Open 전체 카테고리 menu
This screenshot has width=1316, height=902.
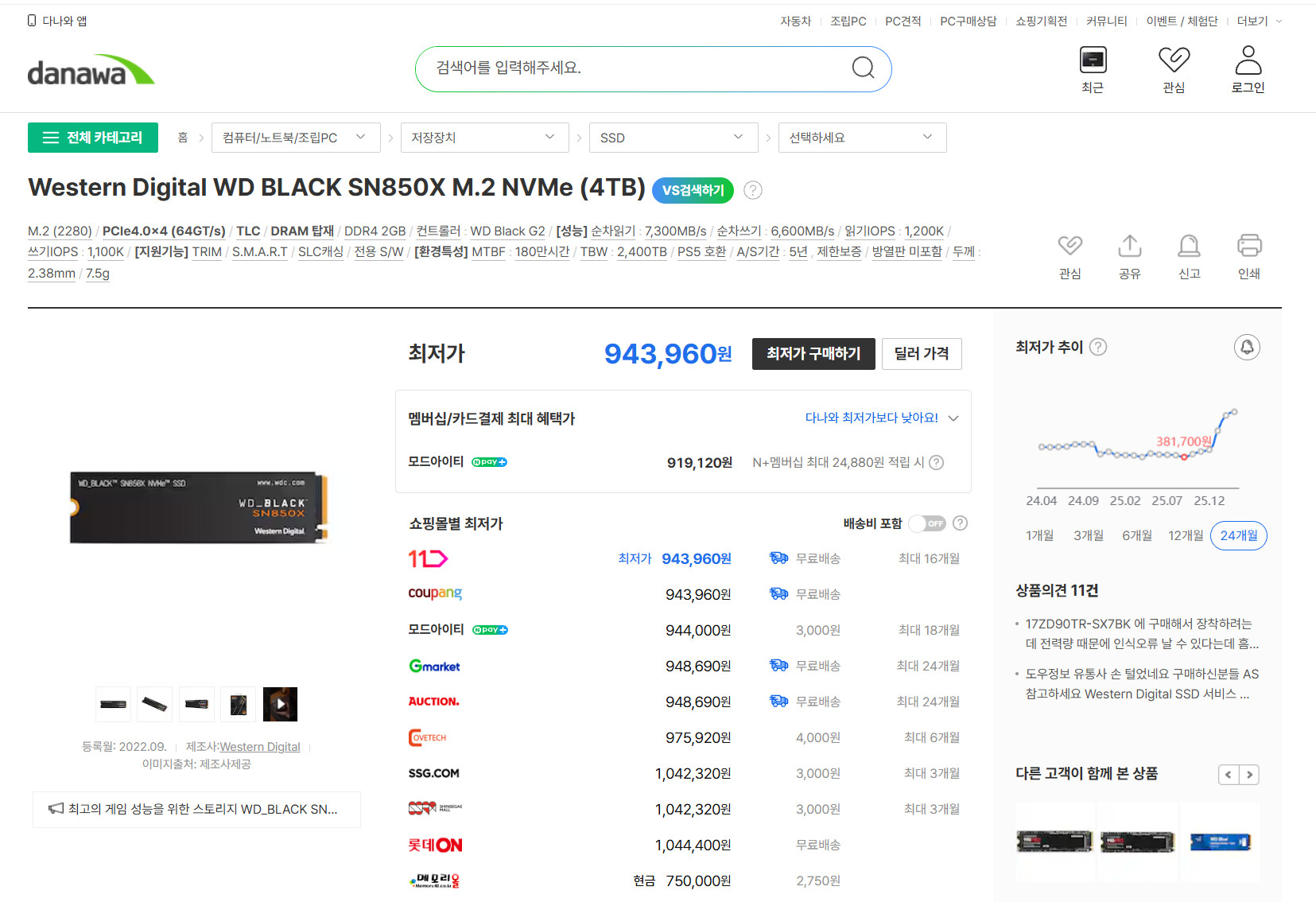(93, 138)
